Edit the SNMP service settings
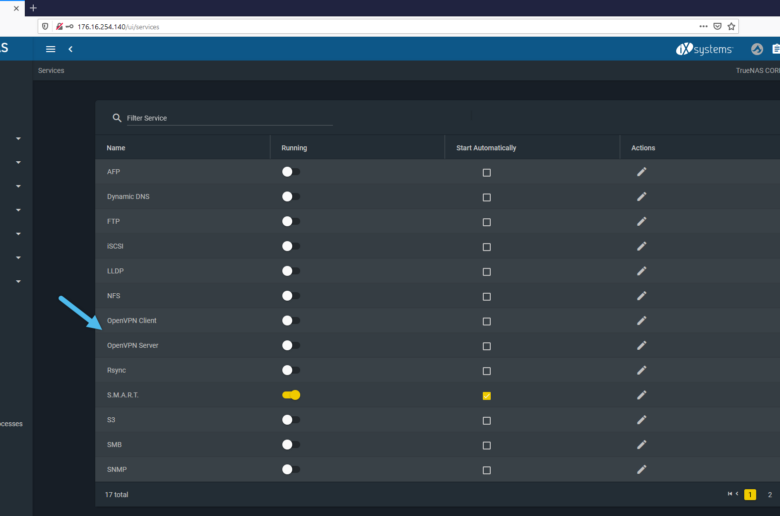 point(642,469)
